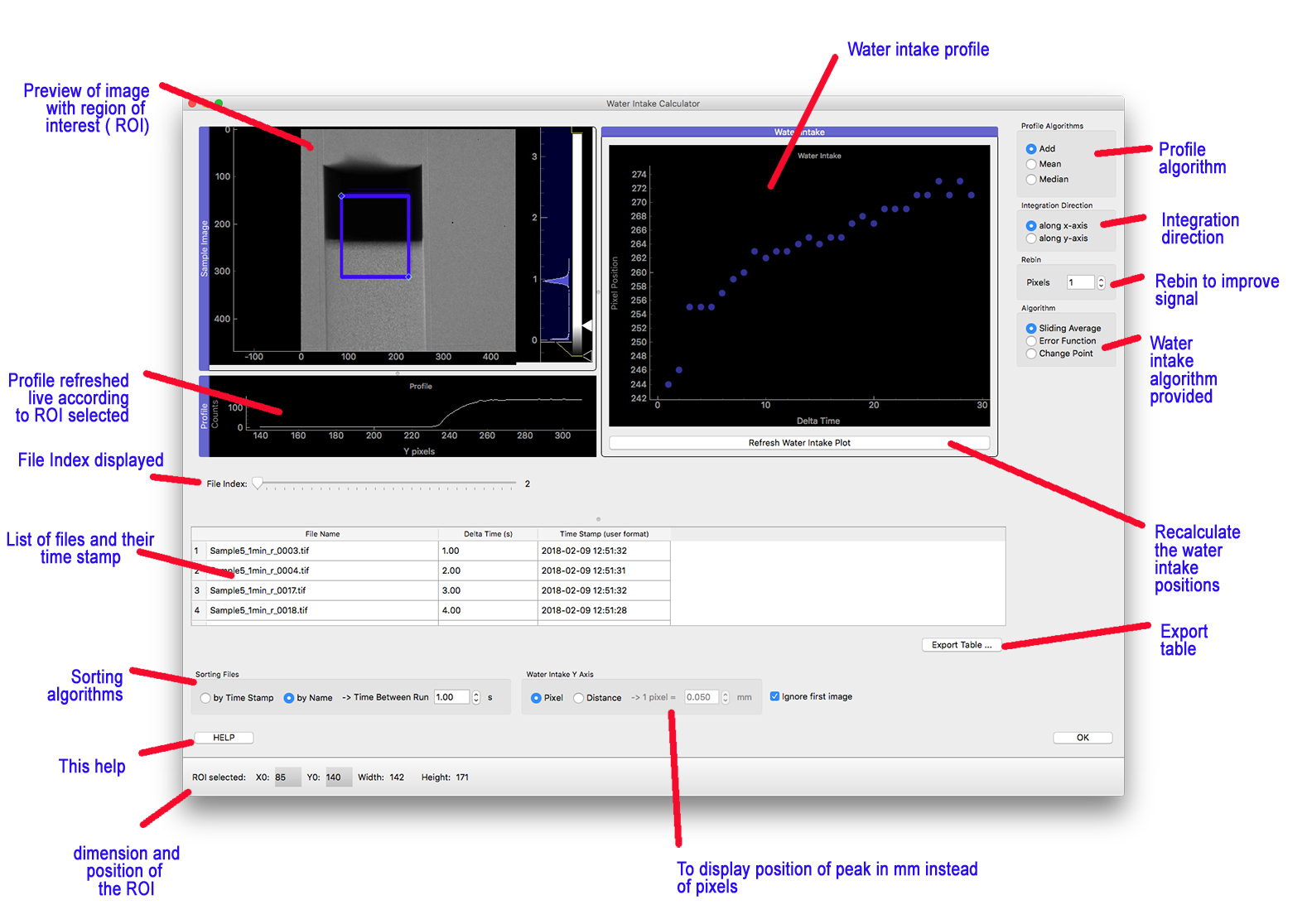The height and width of the screenshot is (924, 1307).
Task: Select Change Point algorithm
Action: [x=1031, y=354]
